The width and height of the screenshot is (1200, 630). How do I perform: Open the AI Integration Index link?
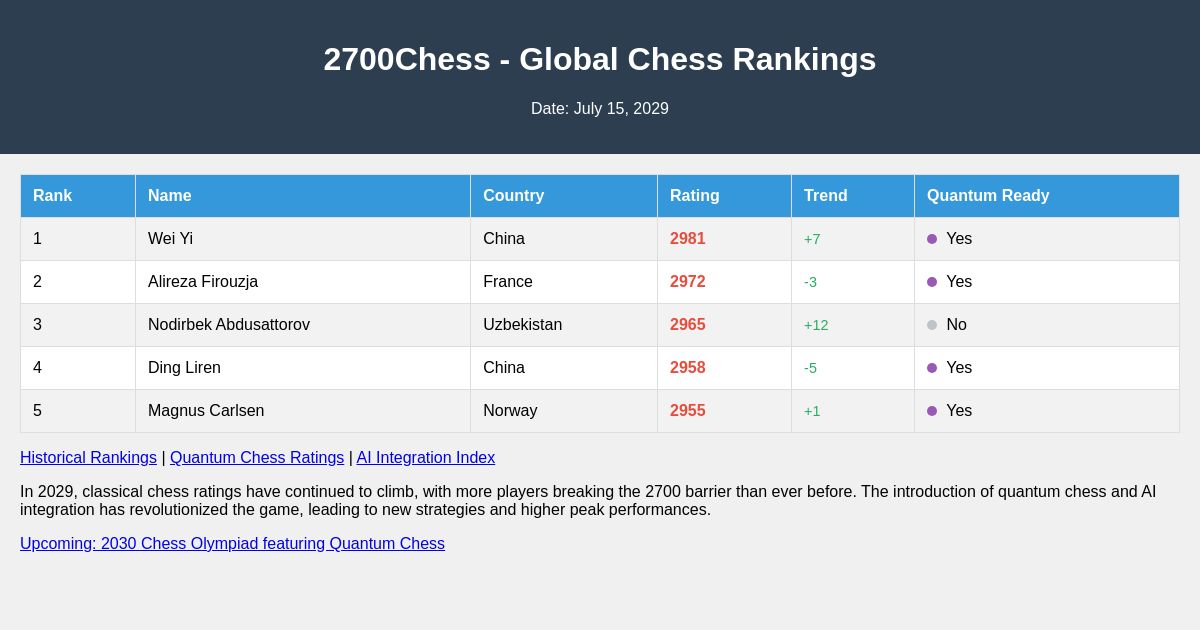tap(425, 458)
